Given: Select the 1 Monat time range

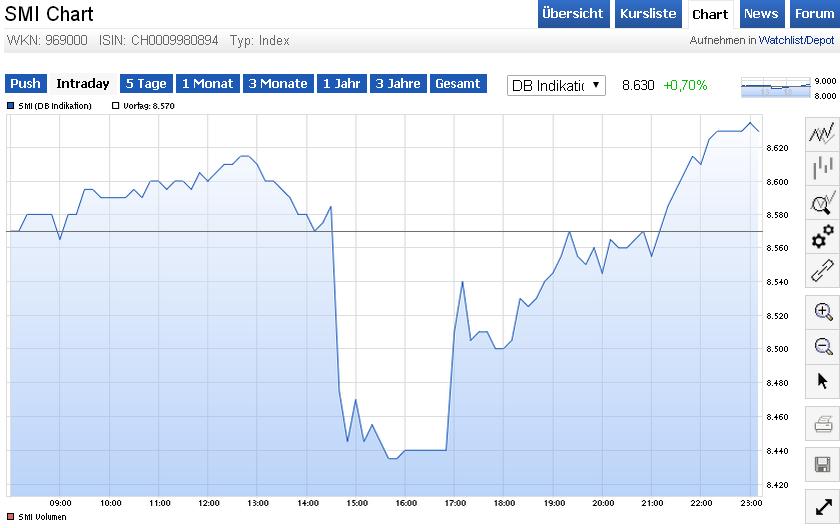Looking at the screenshot, I should [207, 84].
